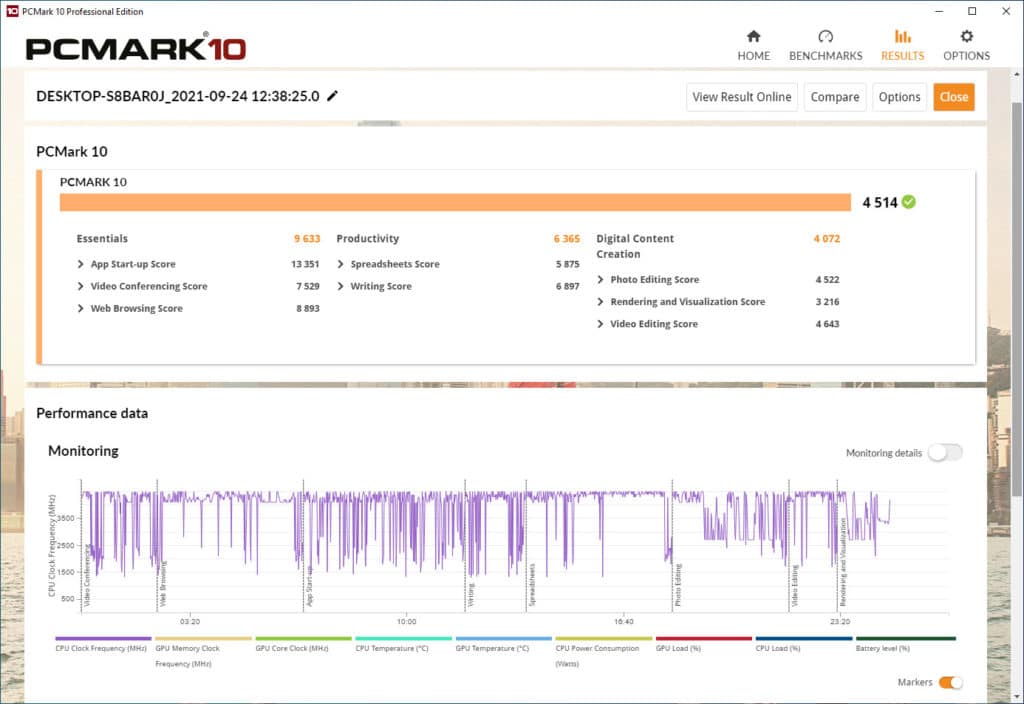Click the vertical scrollbar thumb
The height and width of the screenshot is (704, 1024).
click(1017, 297)
